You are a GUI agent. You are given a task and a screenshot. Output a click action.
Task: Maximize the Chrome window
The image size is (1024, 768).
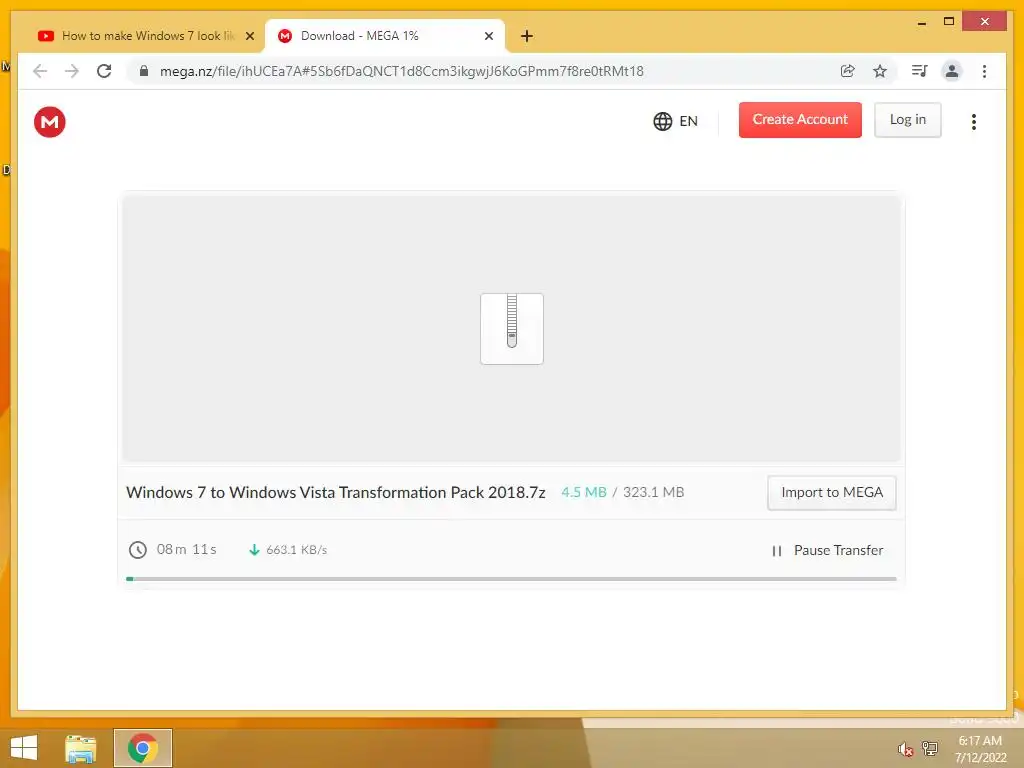tap(949, 22)
